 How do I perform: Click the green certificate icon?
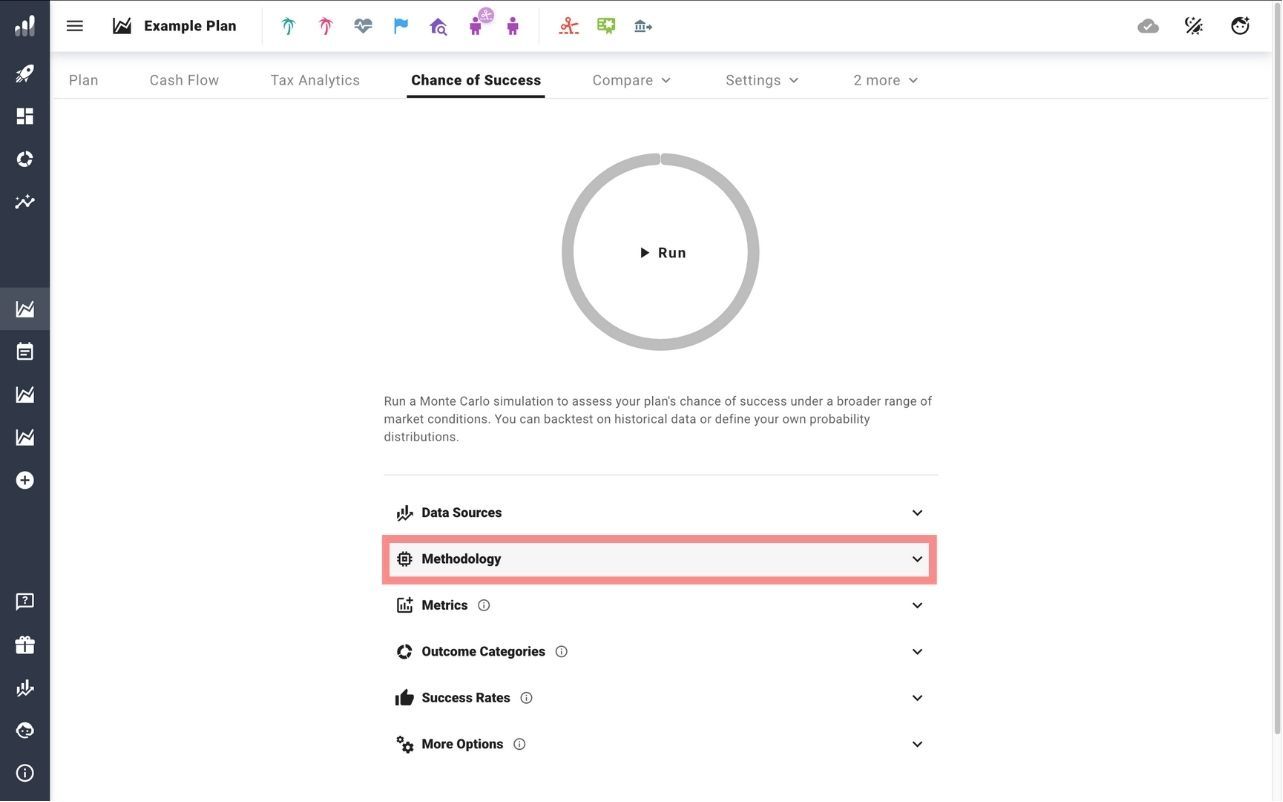[x=606, y=26]
